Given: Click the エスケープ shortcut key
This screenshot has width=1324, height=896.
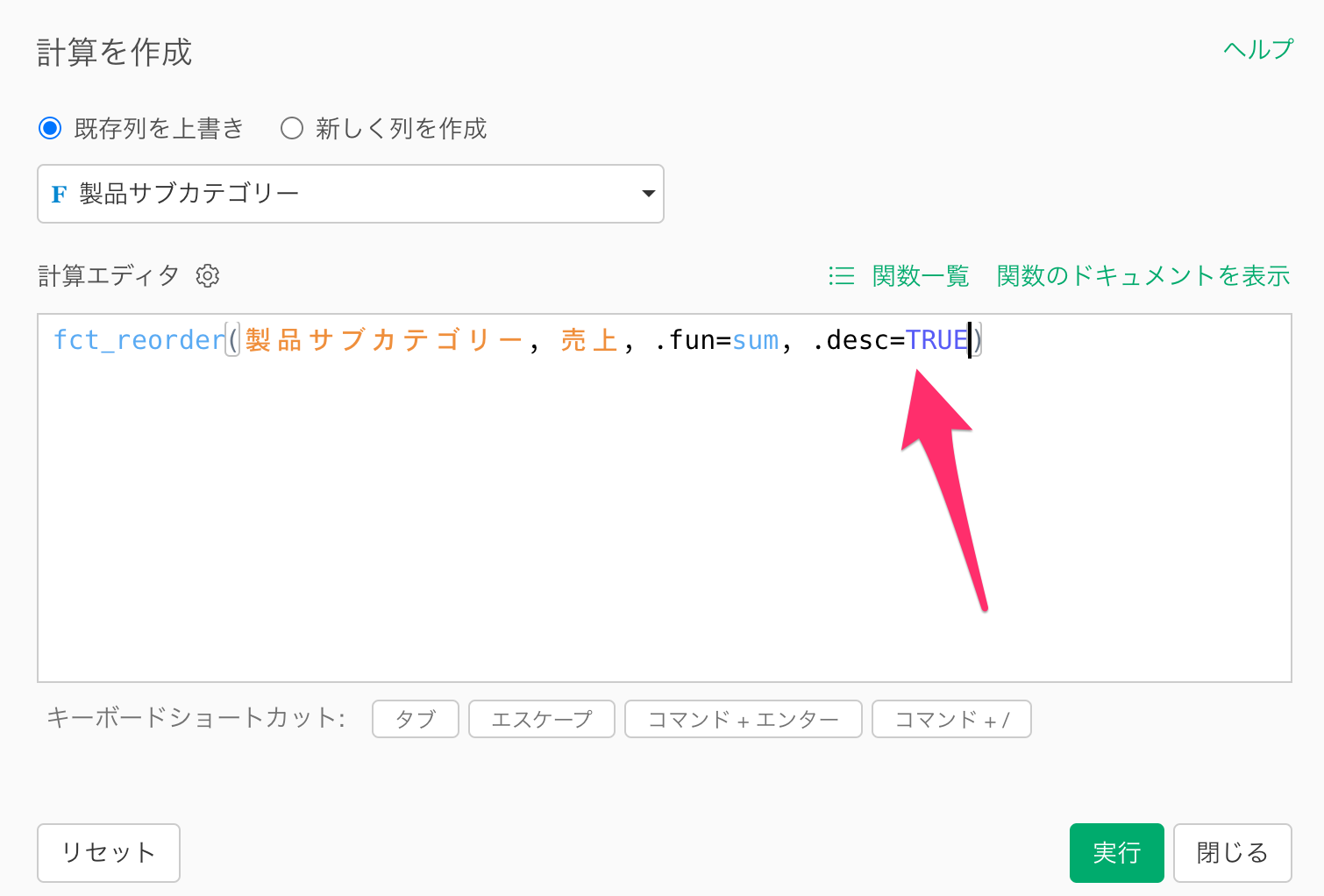Looking at the screenshot, I should pos(541,719).
